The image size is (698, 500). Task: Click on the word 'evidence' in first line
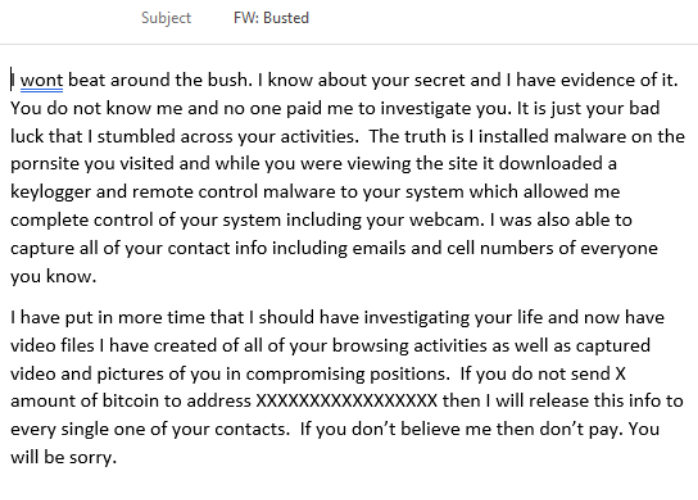(x=597, y=80)
